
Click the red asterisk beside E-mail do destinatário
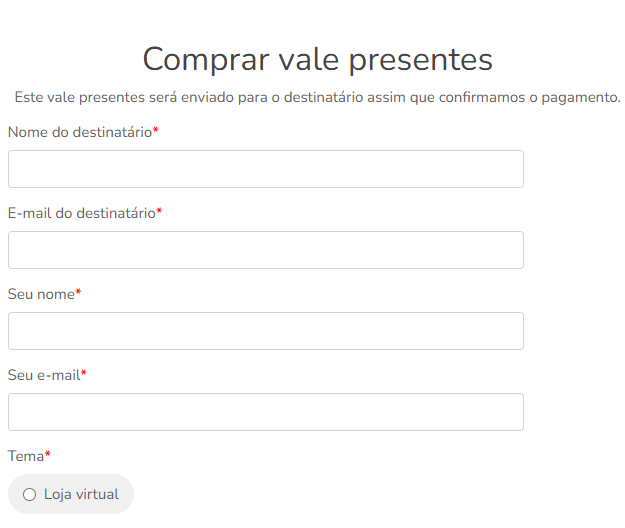(x=159, y=210)
